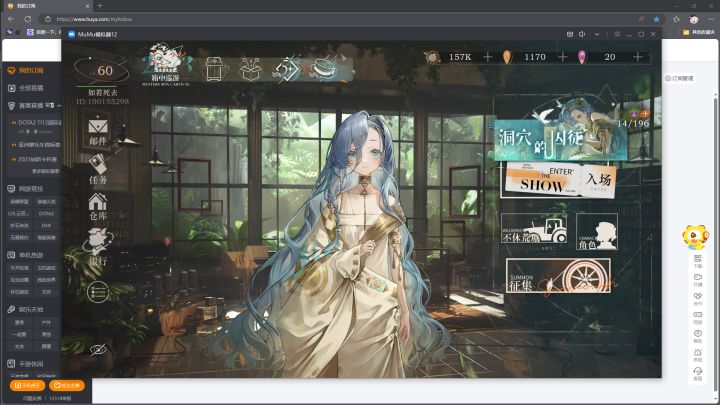720x405 pixels.
Task: Click the DOTA2 tag under 网游竞技
Action: (x=46, y=214)
